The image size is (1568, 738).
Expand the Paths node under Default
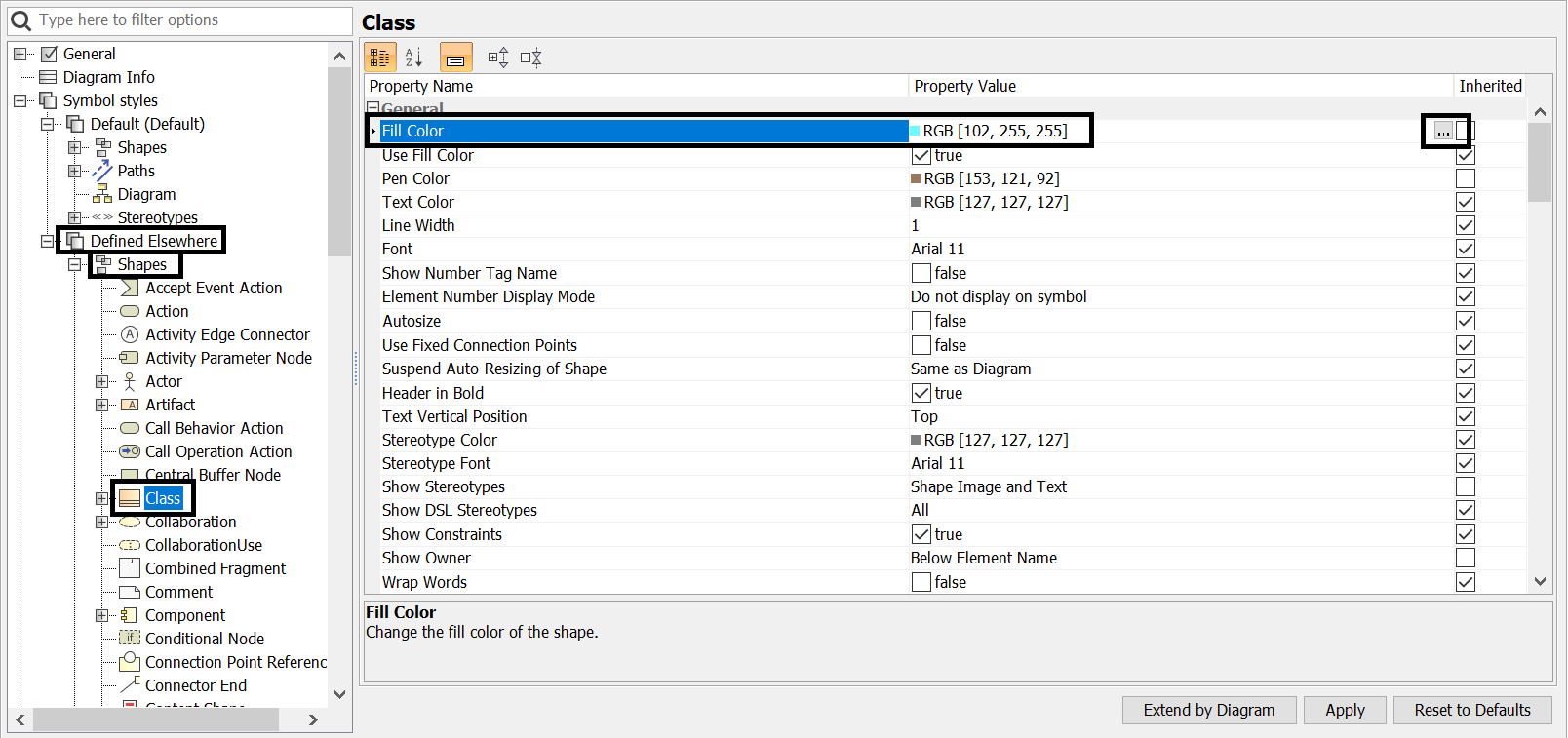coord(74,171)
